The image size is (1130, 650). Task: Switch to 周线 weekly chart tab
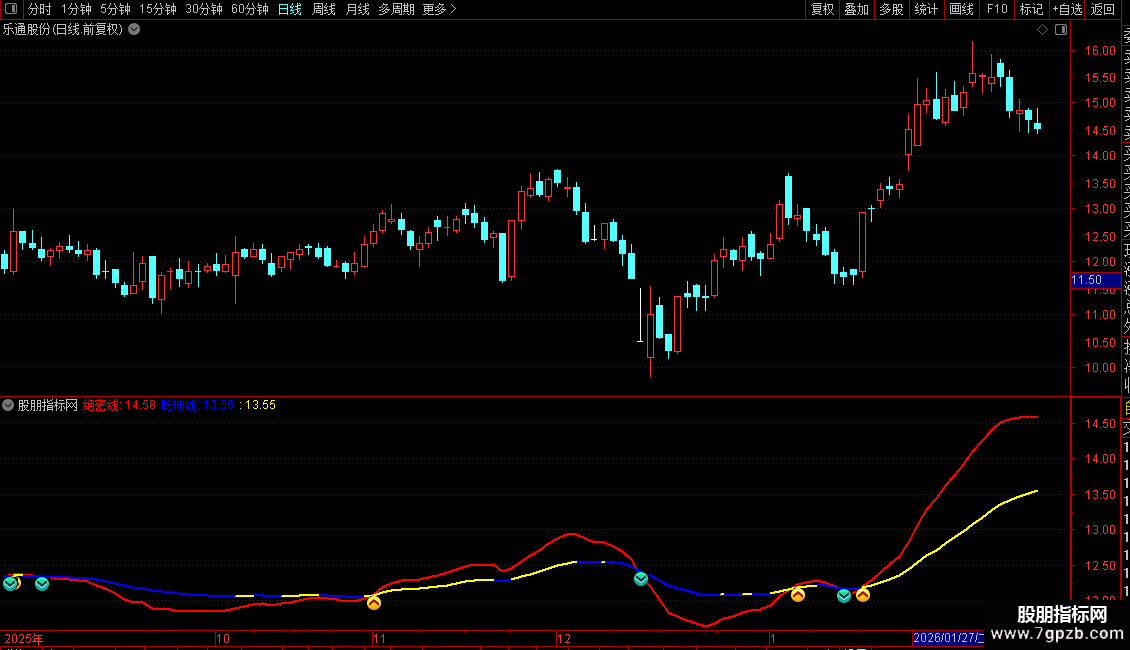324,9
